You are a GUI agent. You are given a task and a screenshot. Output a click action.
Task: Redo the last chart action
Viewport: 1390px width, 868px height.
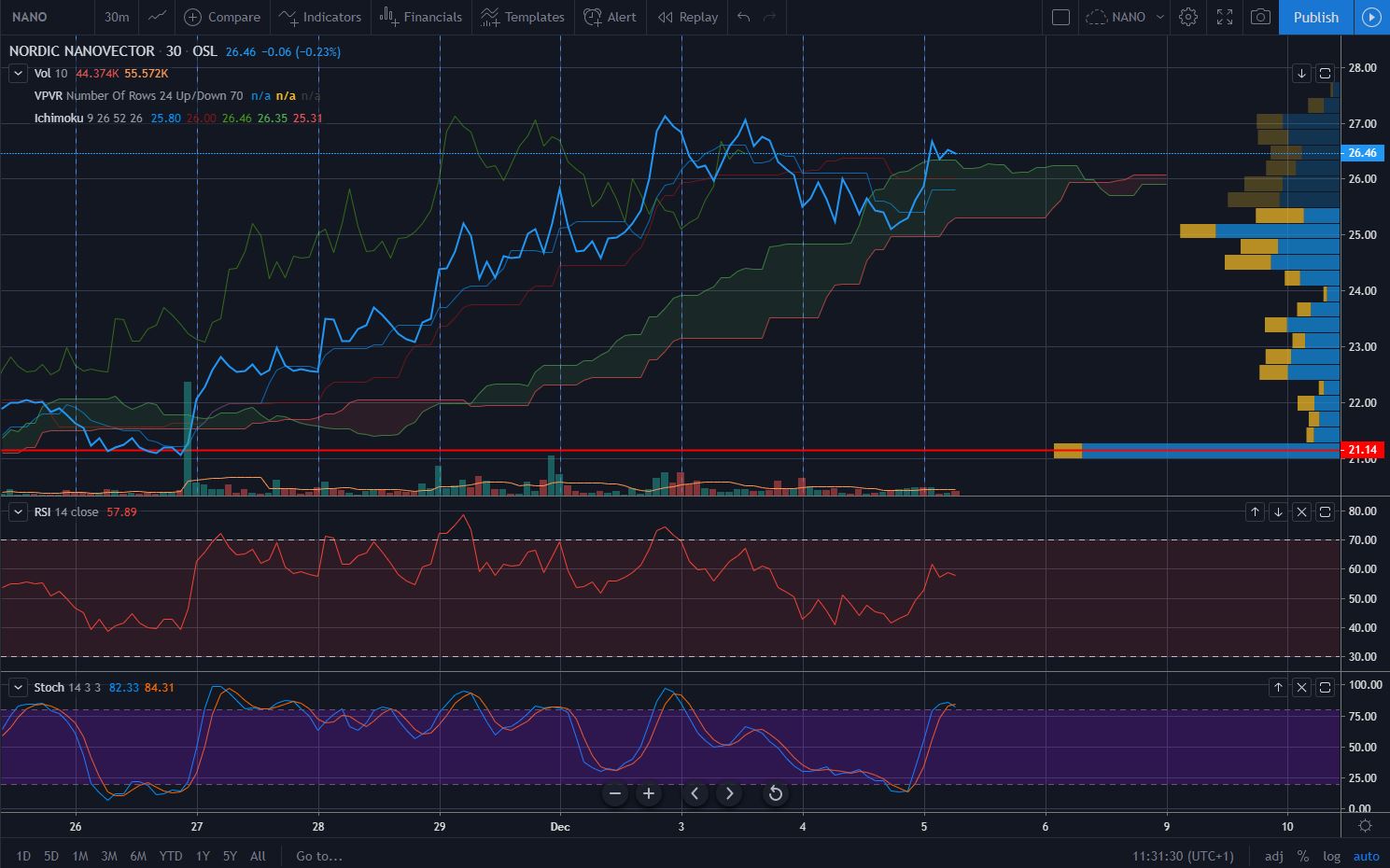[x=770, y=17]
